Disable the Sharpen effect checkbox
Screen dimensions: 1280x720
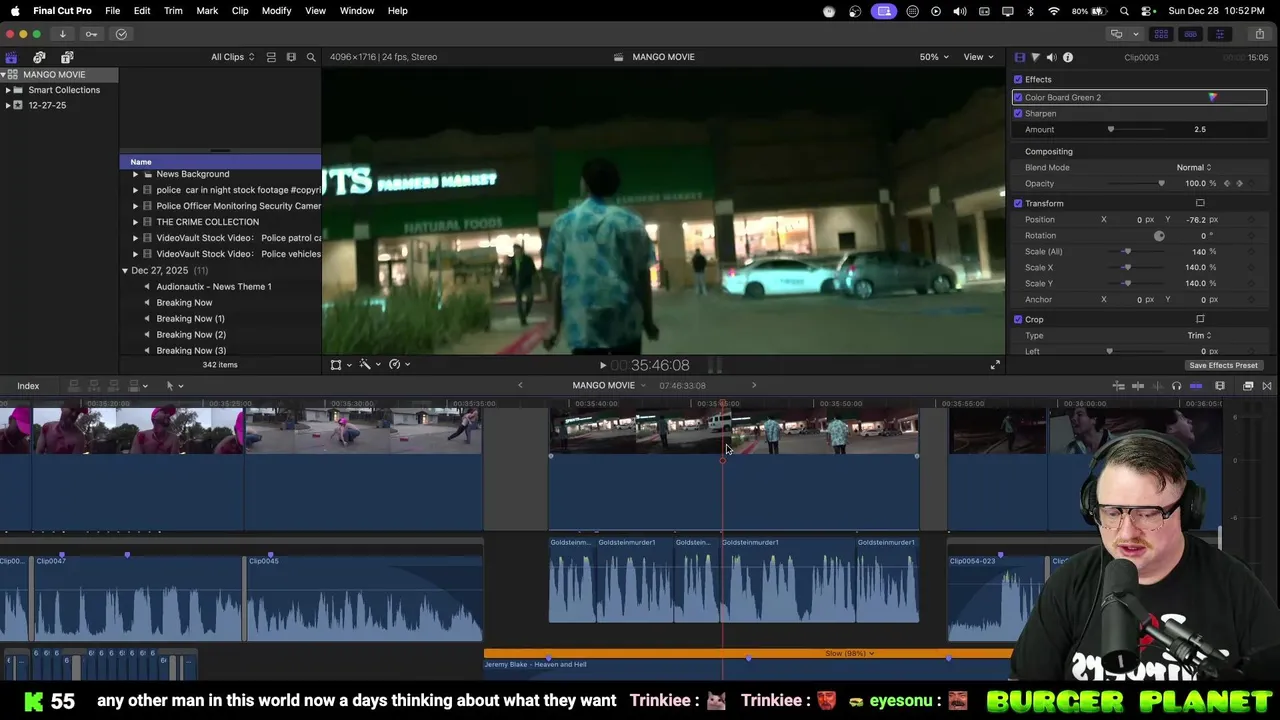click(x=1018, y=113)
